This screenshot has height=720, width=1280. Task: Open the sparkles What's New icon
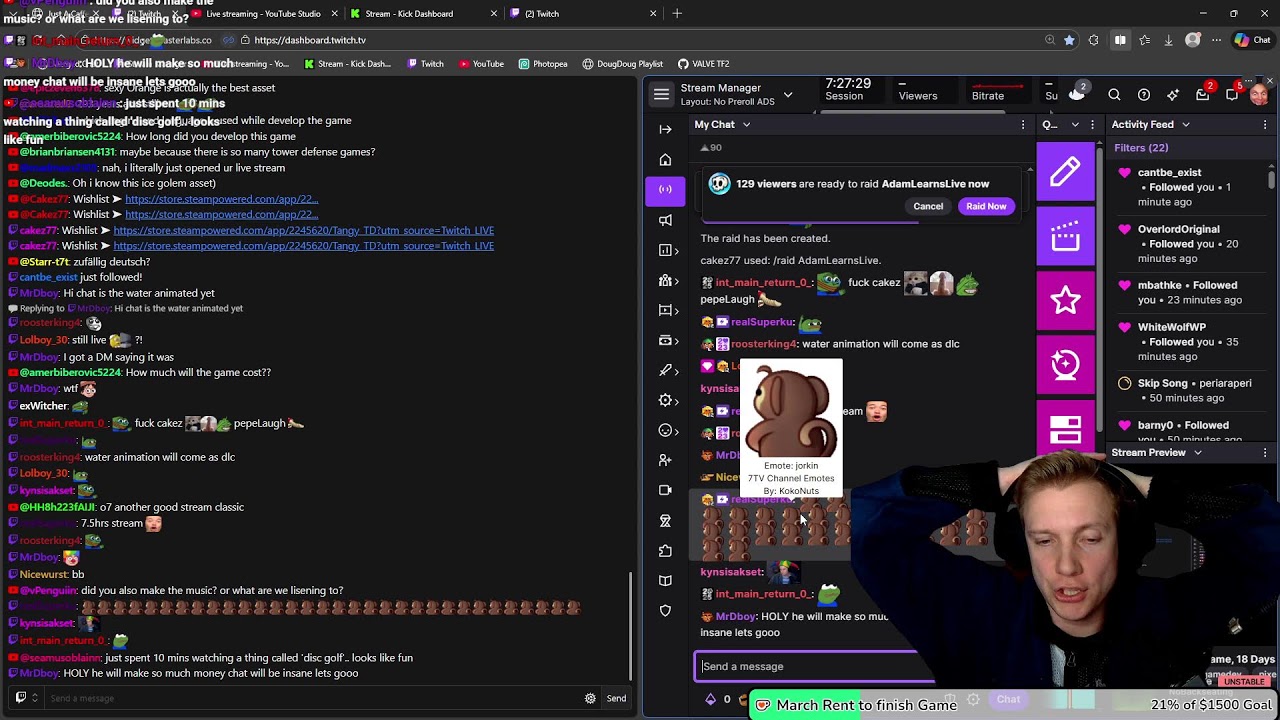pyautogui.click(x=1173, y=95)
